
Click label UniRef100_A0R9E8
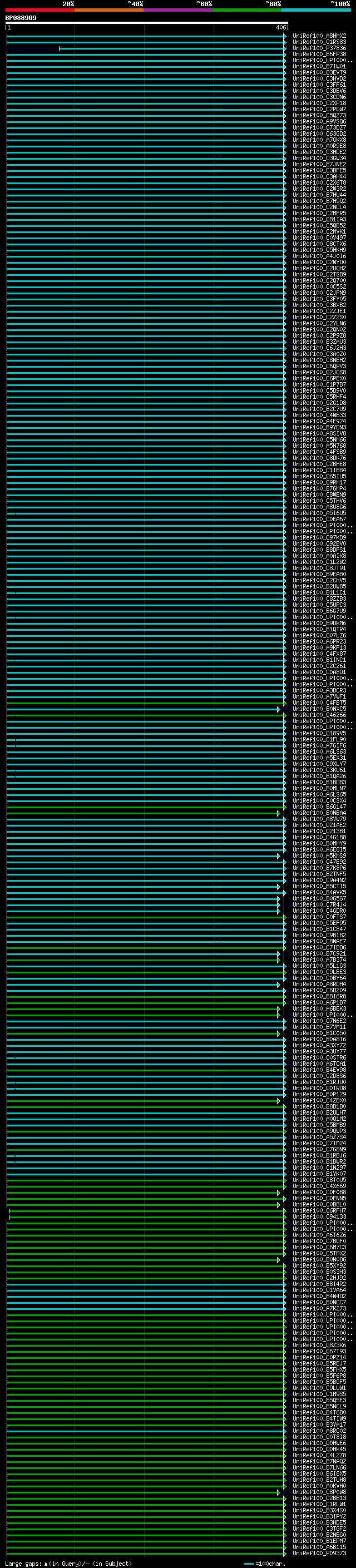[319, 146]
